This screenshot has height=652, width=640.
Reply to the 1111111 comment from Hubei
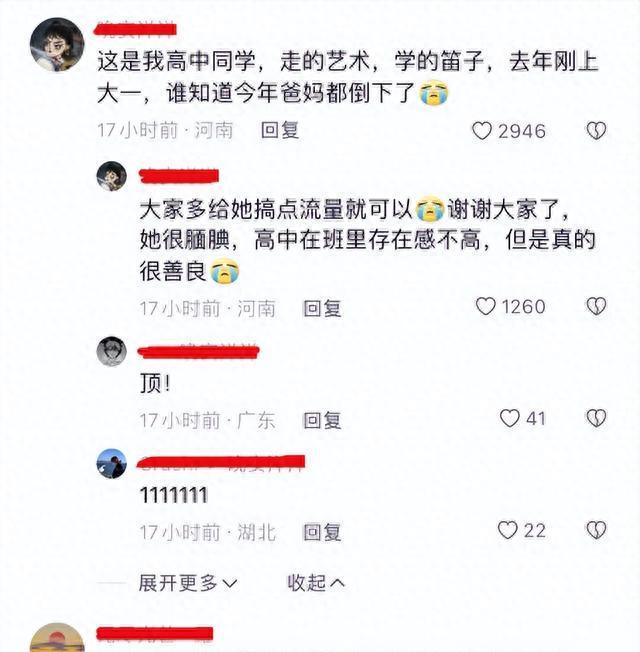322,532
